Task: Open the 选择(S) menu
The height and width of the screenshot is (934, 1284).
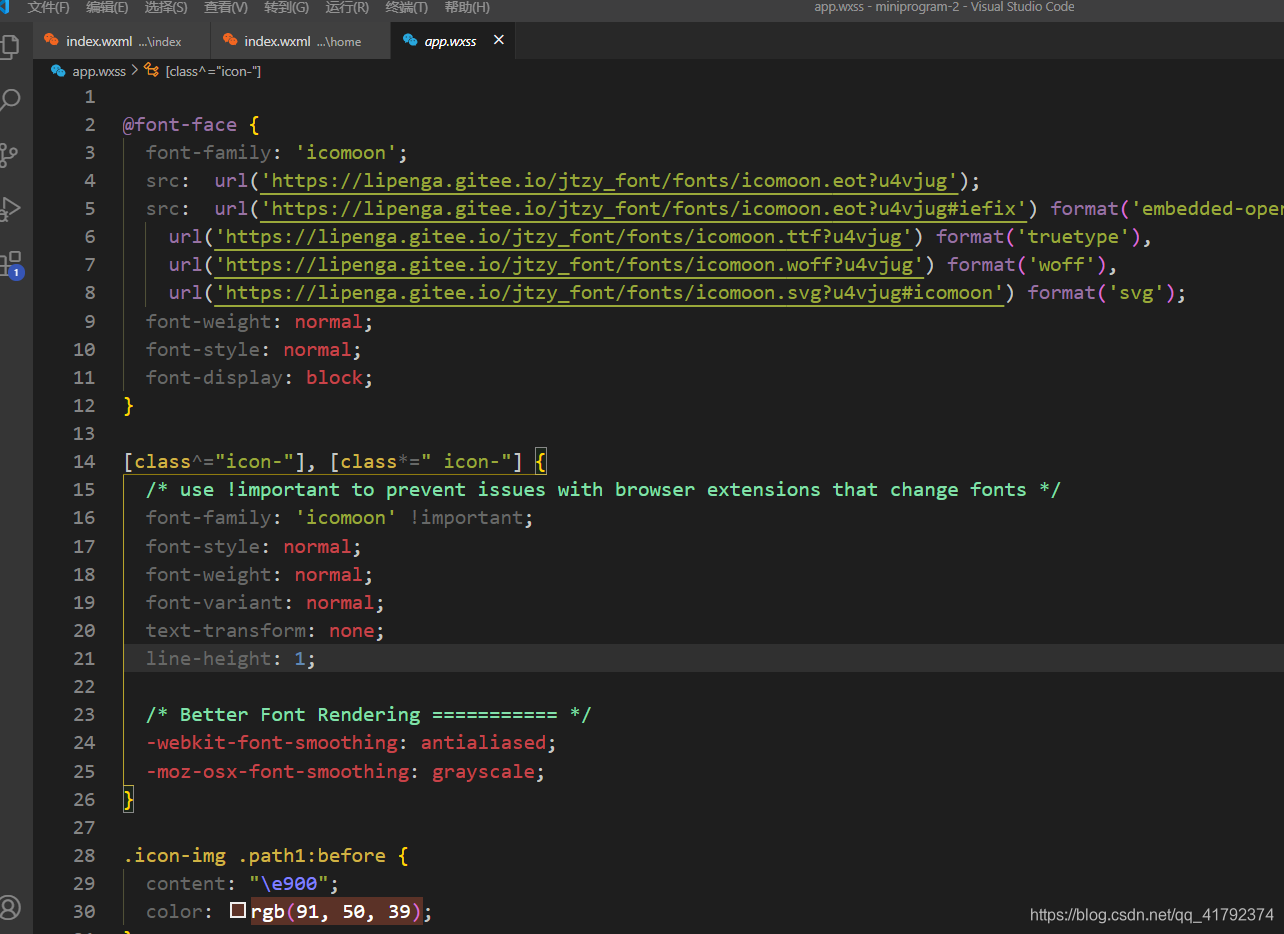Action: [166, 7]
